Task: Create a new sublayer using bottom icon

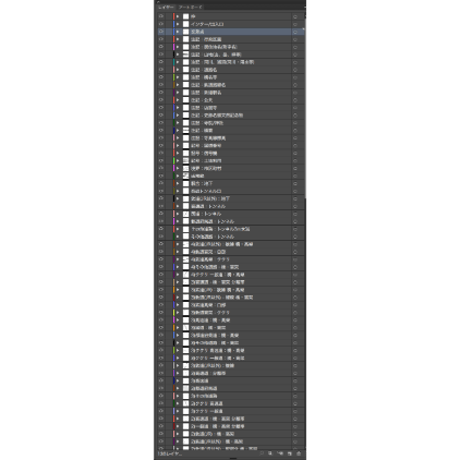Action: (280, 454)
